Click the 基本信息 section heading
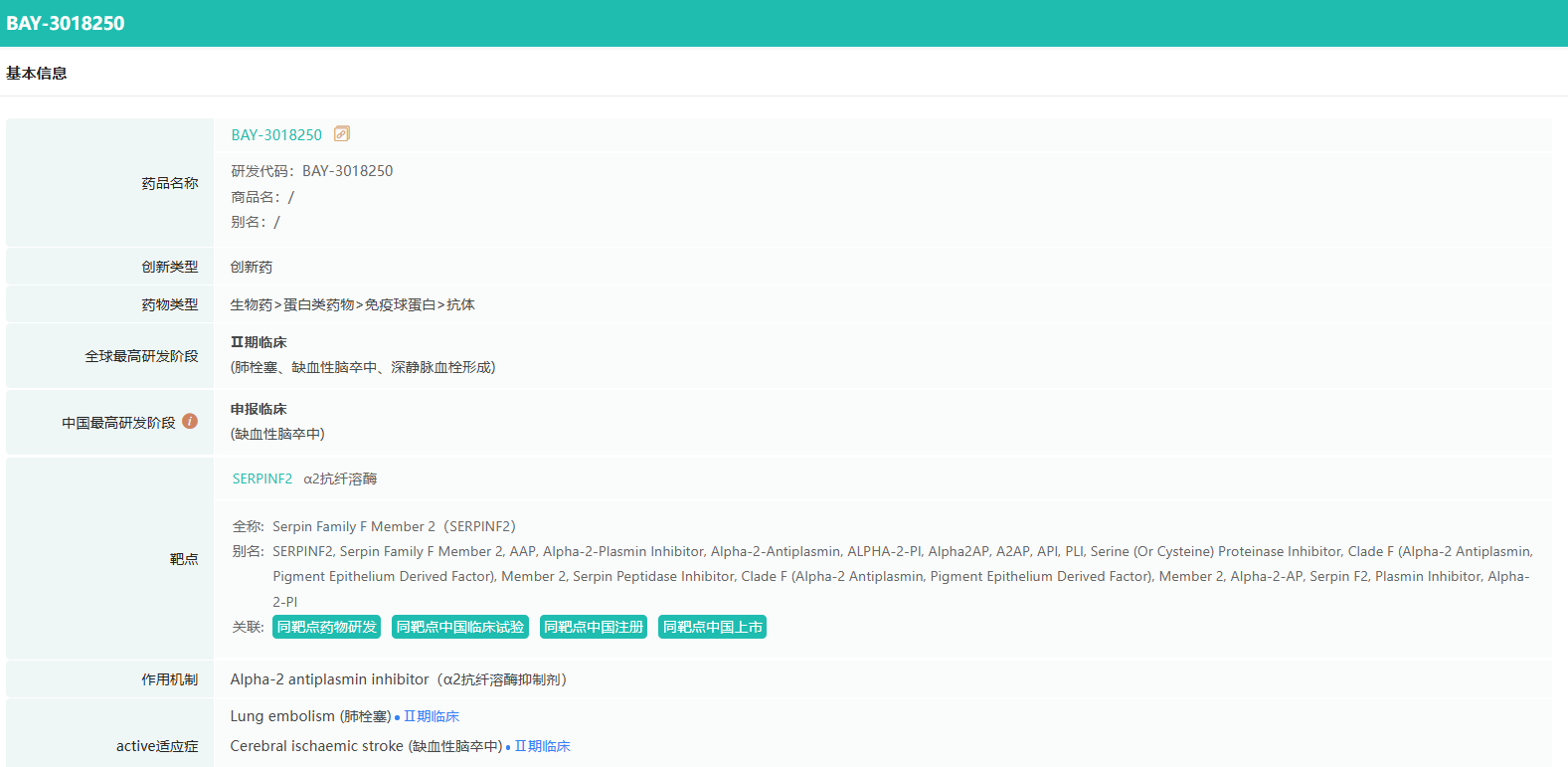 click(x=37, y=73)
